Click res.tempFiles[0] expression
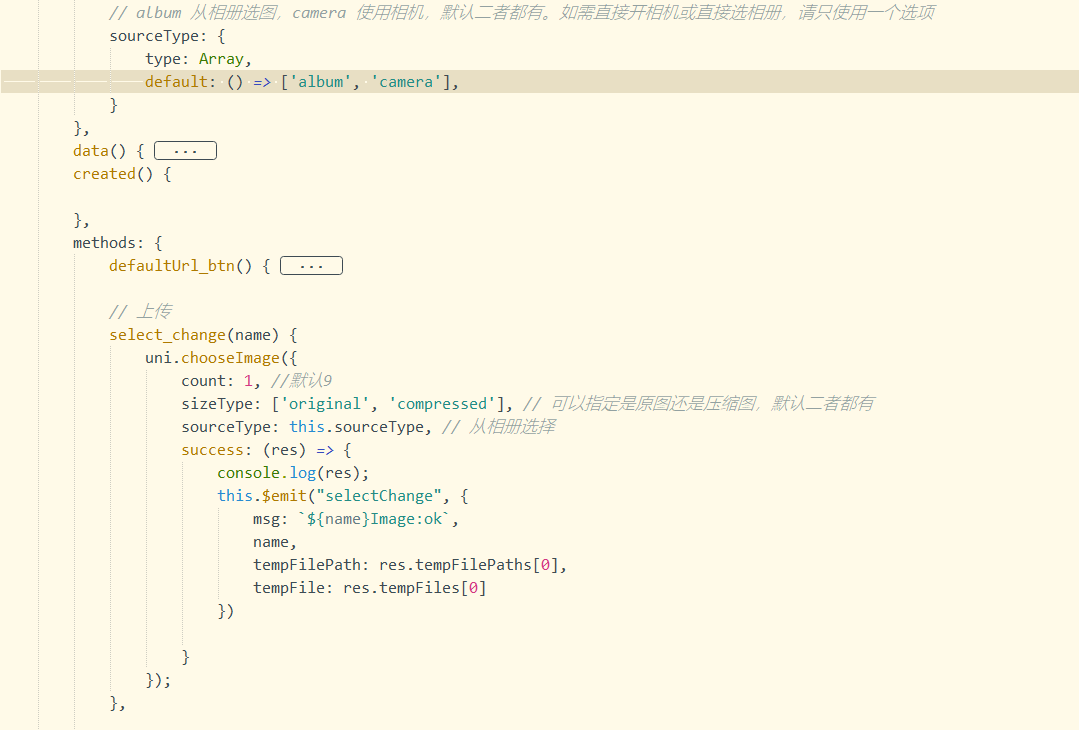Screen dimensions: 1079x730 click(x=414, y=588)
